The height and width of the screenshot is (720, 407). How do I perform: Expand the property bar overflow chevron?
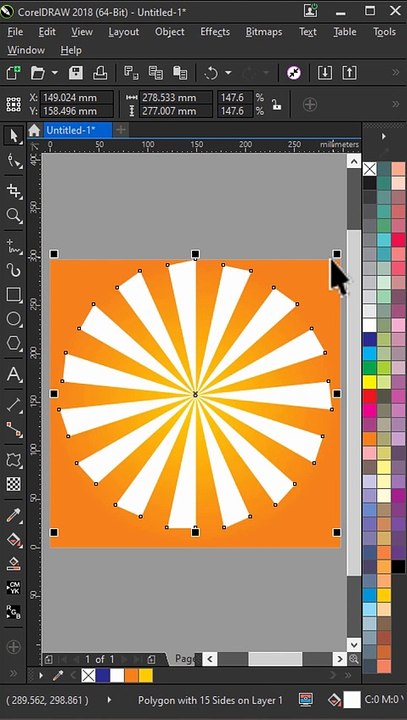click(396, 104)
